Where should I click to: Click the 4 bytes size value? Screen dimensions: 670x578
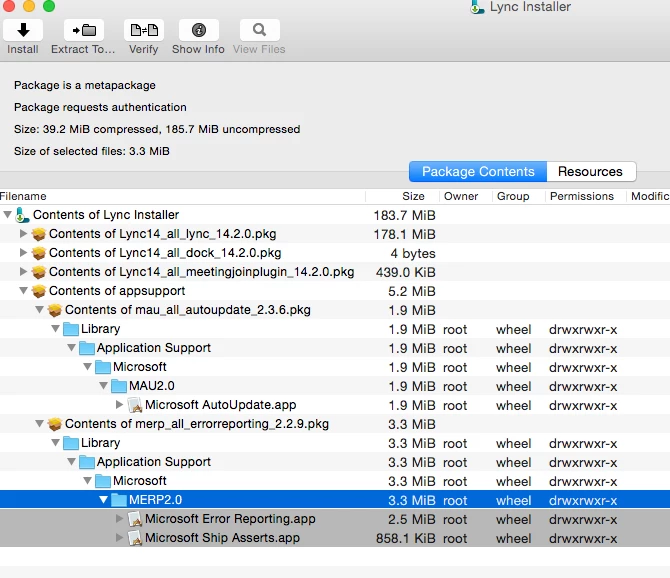413,253
